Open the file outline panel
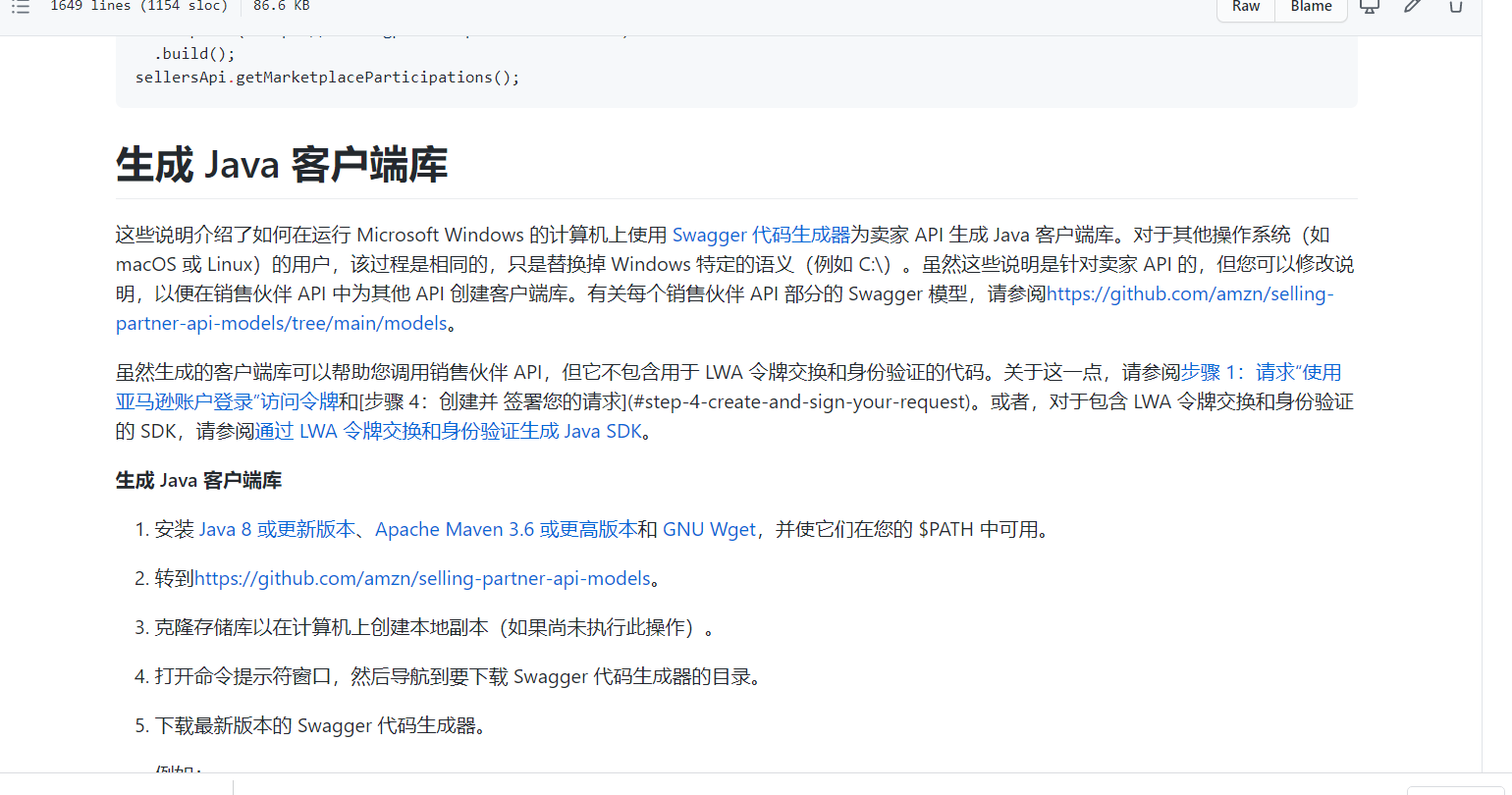Image resolution: width=1512 pixels, height=795 pixels. pyautogui.click(x=22, y=6)
